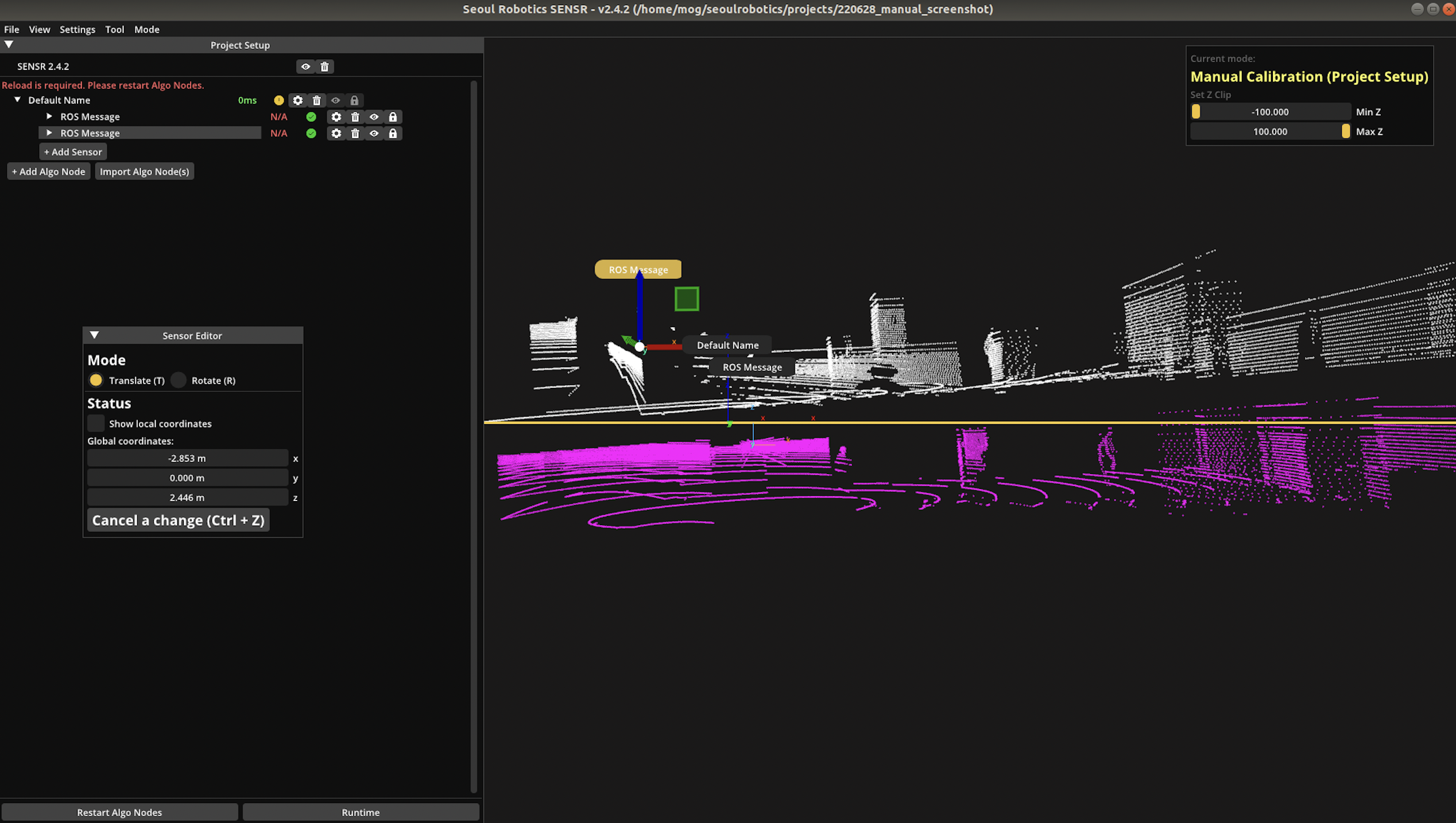1456x823 pixels.
Task: Expand the highlighted ROS Message tree row
Action: (x=49, y=133)
